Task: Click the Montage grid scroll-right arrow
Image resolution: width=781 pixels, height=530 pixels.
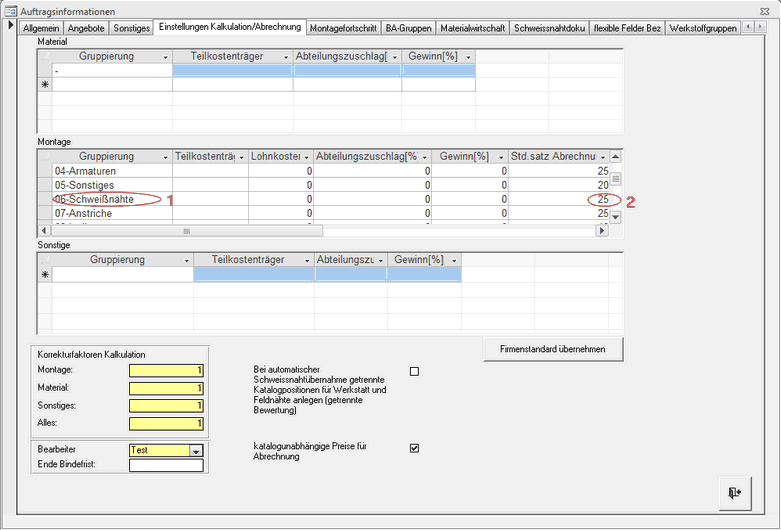Action: tap(602, 231)
